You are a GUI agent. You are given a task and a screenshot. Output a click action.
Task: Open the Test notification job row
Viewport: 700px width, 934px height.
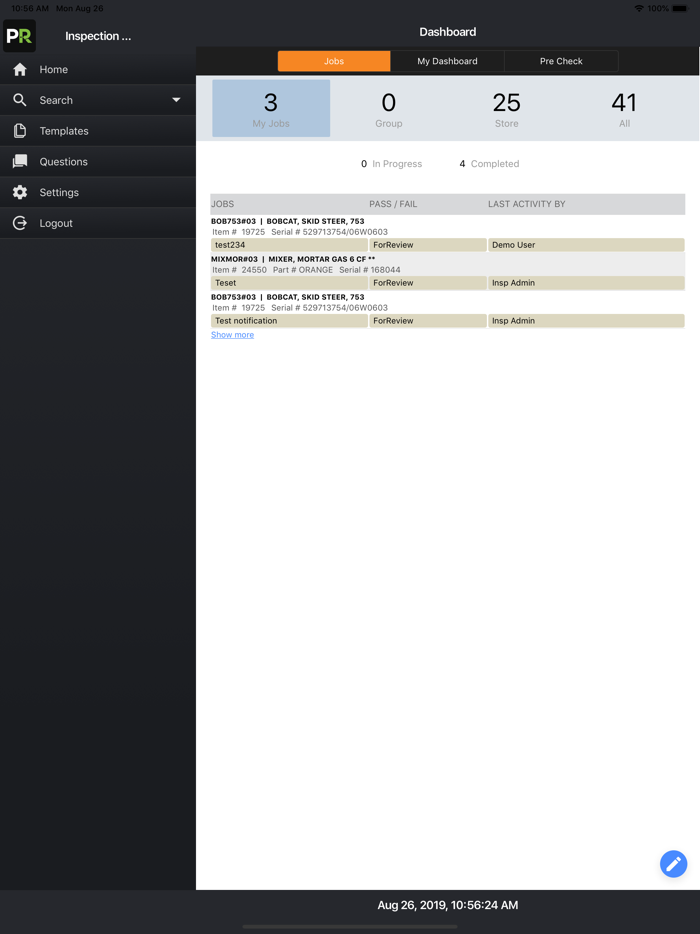click(x=447, y=320)
